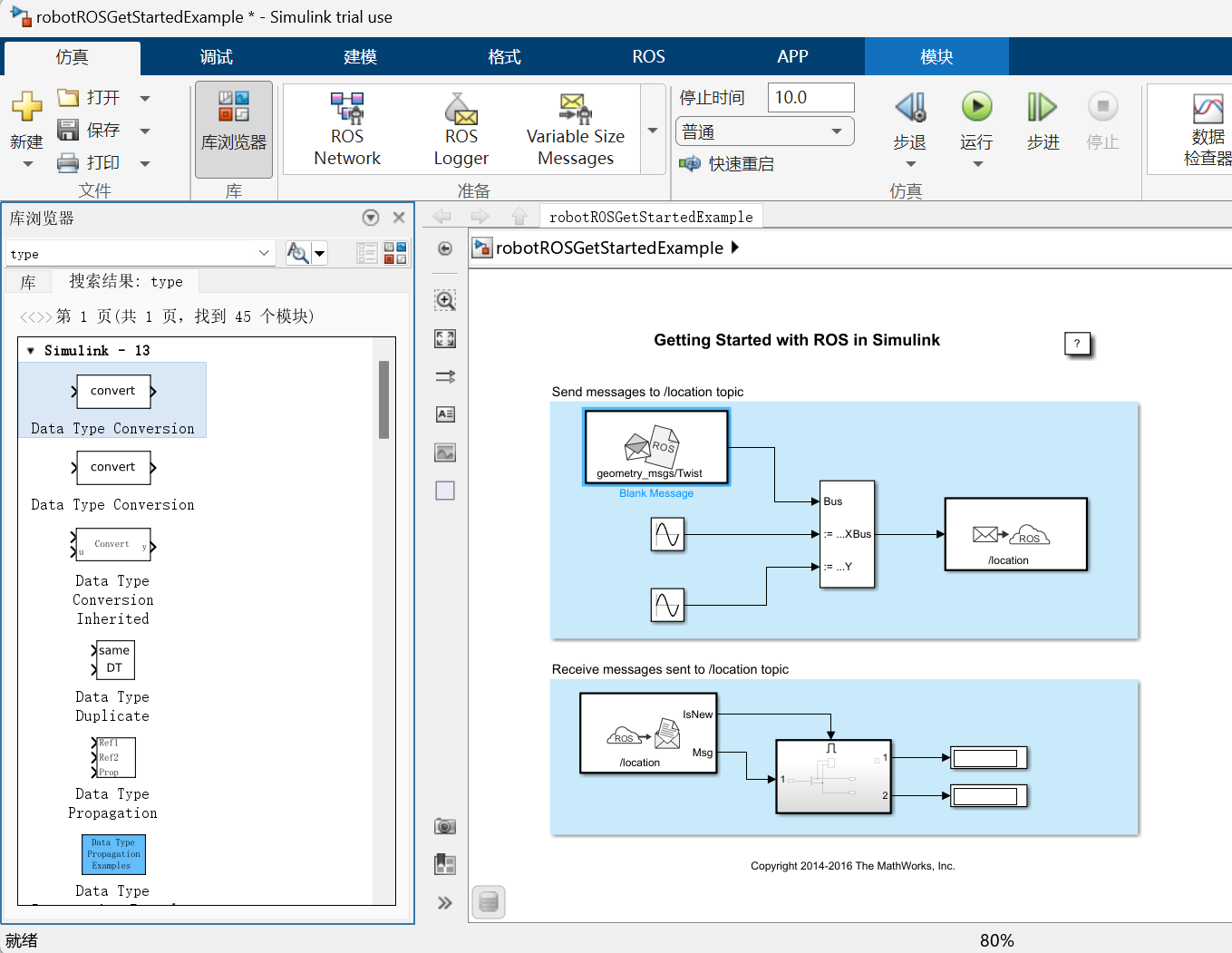
Task: Toggle 快速重启 fast restart
Action: coord(727,164)
